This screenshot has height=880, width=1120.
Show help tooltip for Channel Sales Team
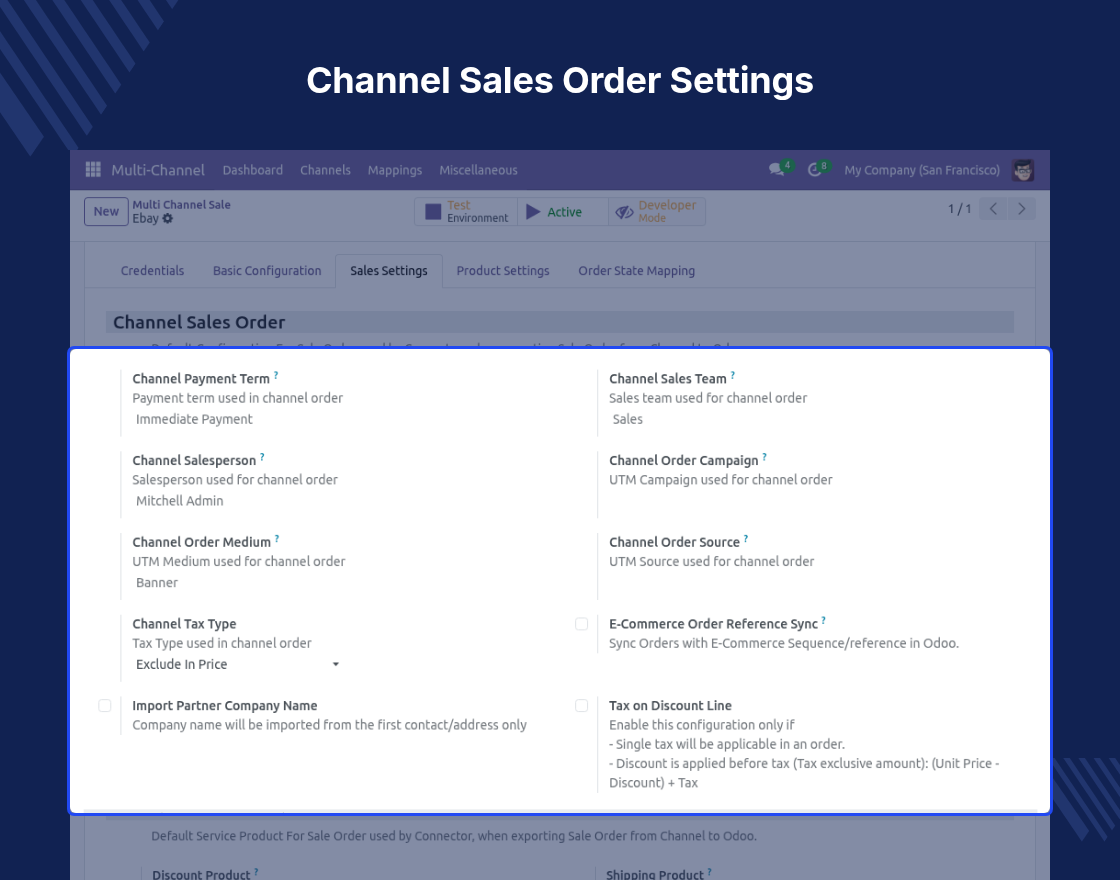click(x=732, y=375)
